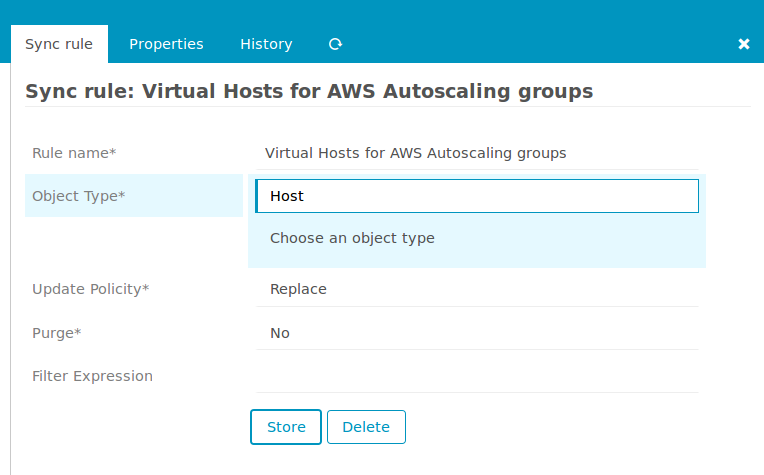This screenshot has height=475, width=764.
Task: Open the History tab
Action: tap(266, 44)
